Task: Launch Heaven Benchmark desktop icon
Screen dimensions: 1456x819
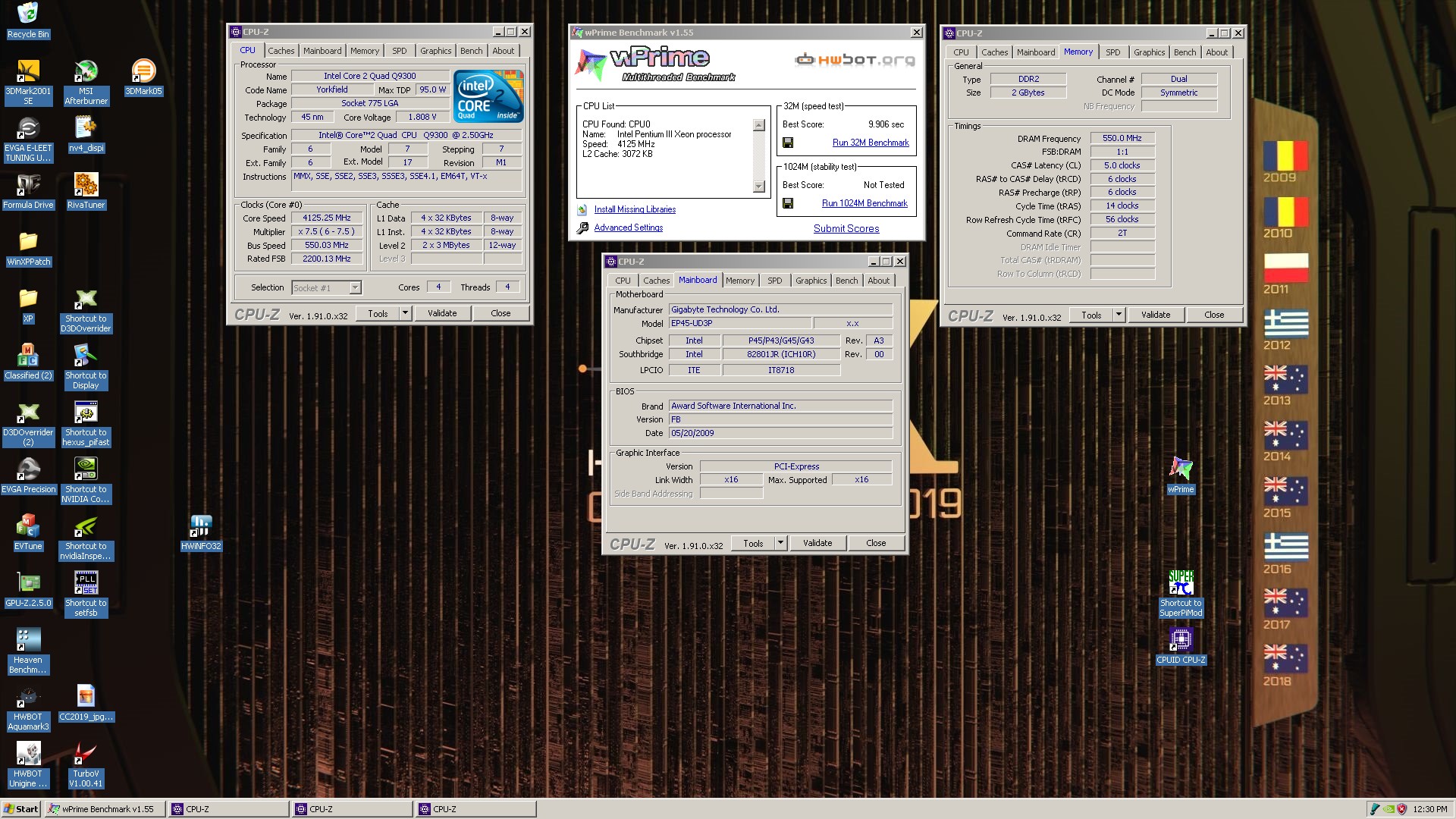Action: coord(28,651)
